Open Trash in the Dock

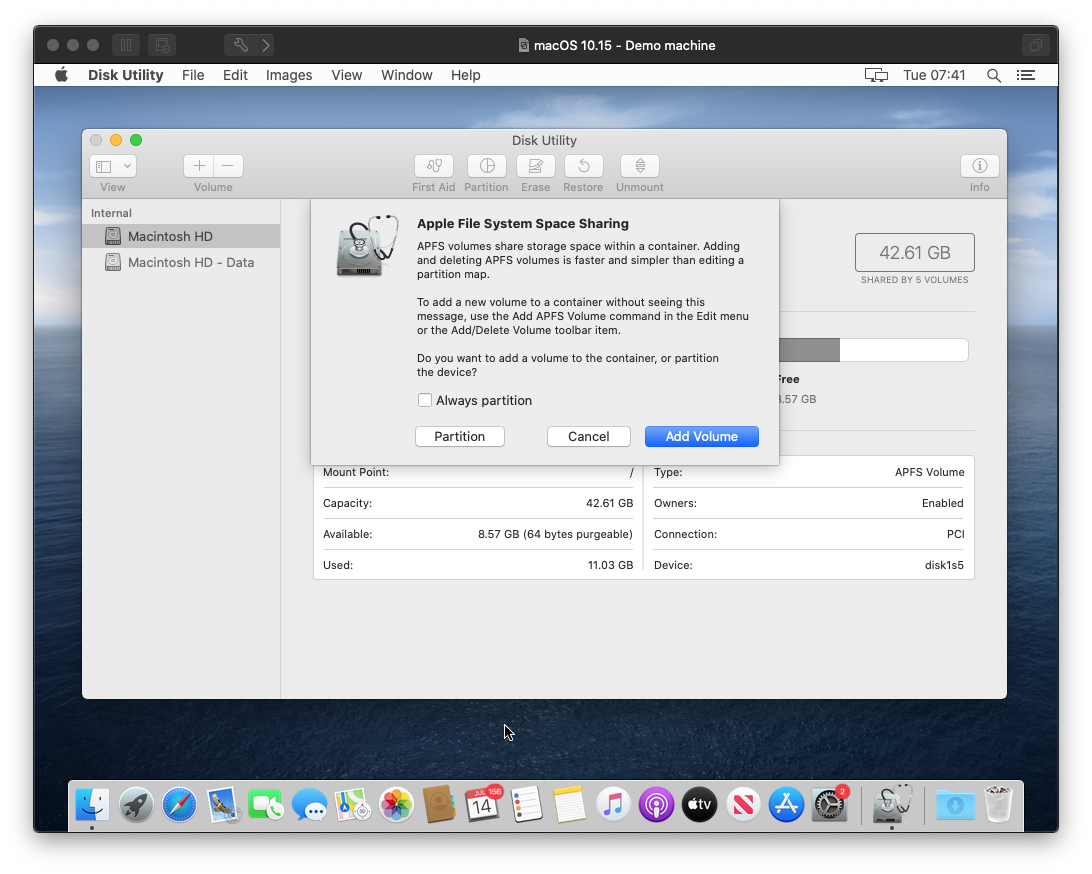999,805
